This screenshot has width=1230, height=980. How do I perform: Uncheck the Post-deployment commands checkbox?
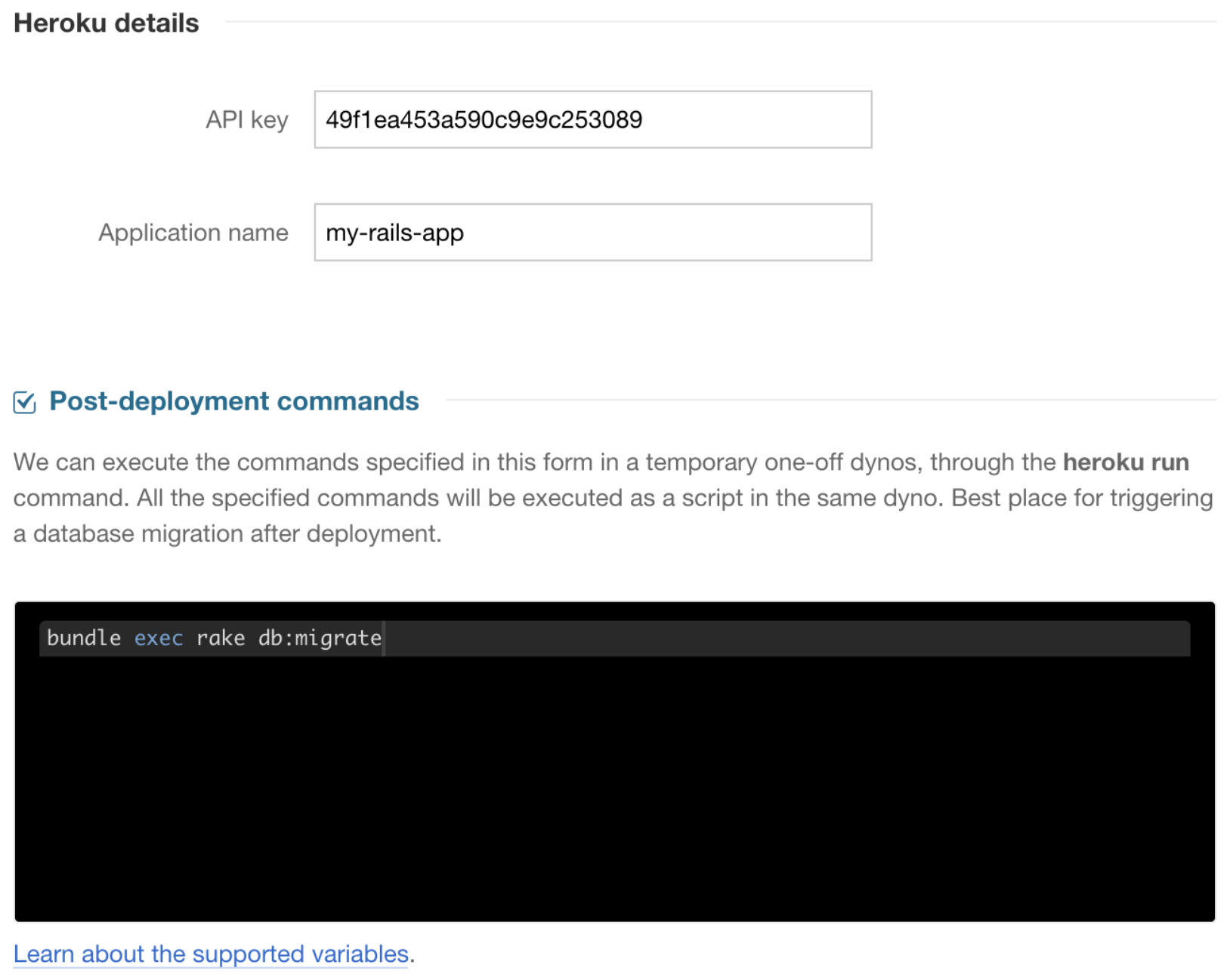[24, 402]
